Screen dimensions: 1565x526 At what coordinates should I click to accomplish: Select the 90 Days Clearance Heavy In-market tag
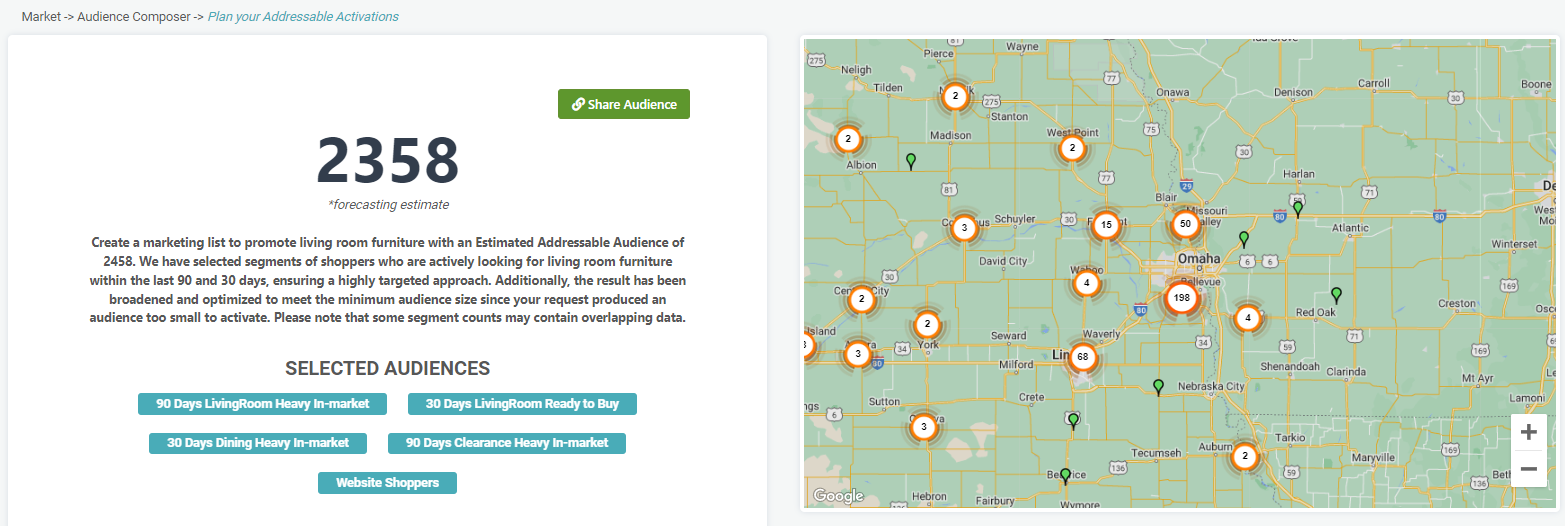506,443
